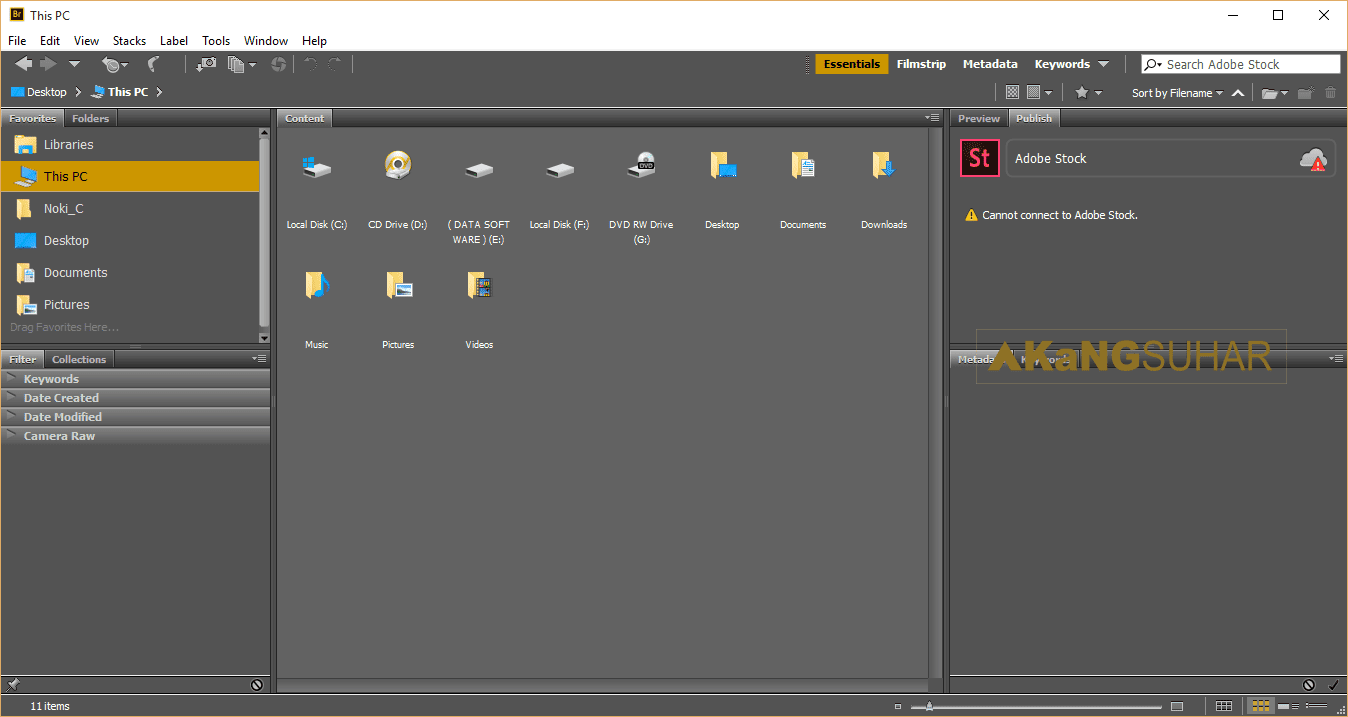Click the This PC breadcrumb in the path bar

click(x=119, y=92)
